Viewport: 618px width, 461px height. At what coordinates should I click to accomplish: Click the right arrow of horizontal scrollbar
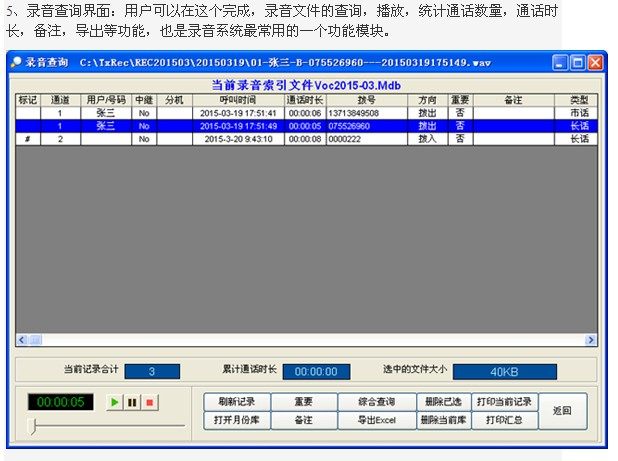(590, 340)
